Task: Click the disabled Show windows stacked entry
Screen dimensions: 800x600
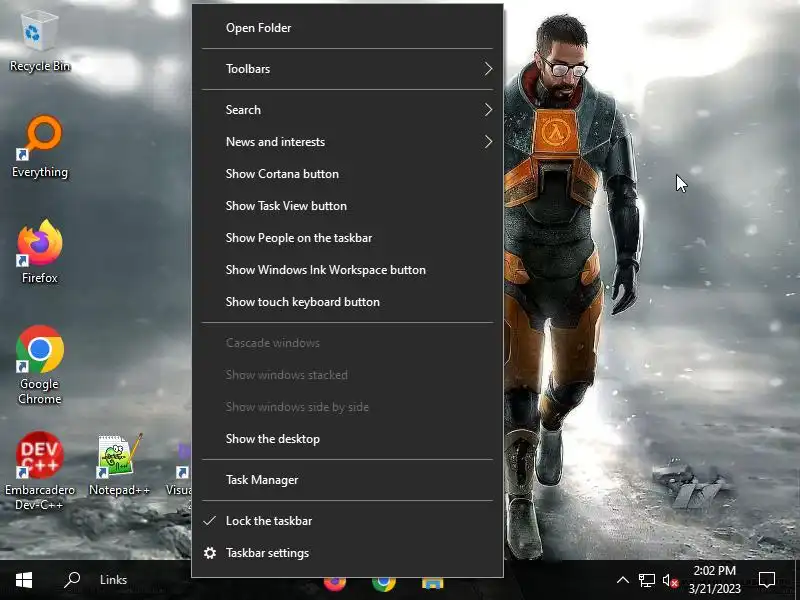Action: tap(347, 375)
